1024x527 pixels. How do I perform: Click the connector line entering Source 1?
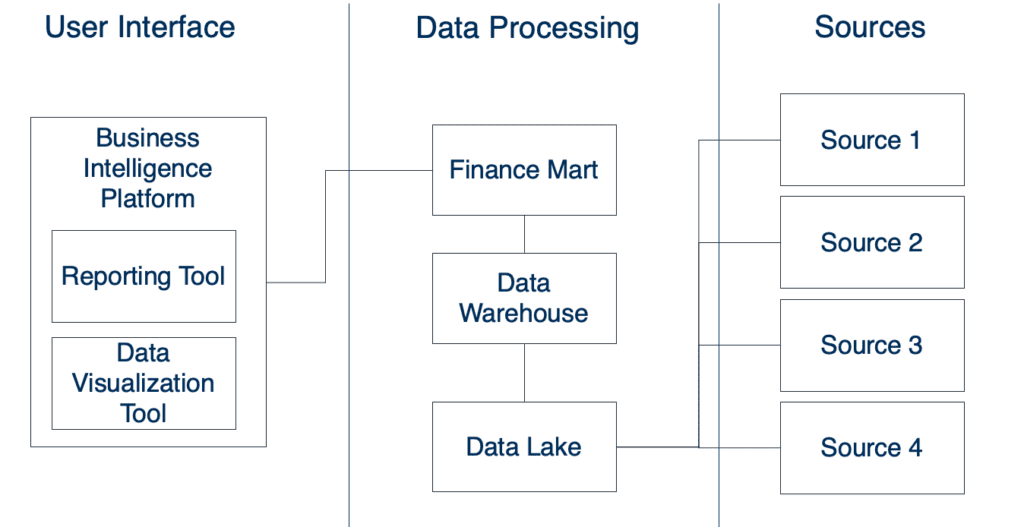[x=739, y=140]
